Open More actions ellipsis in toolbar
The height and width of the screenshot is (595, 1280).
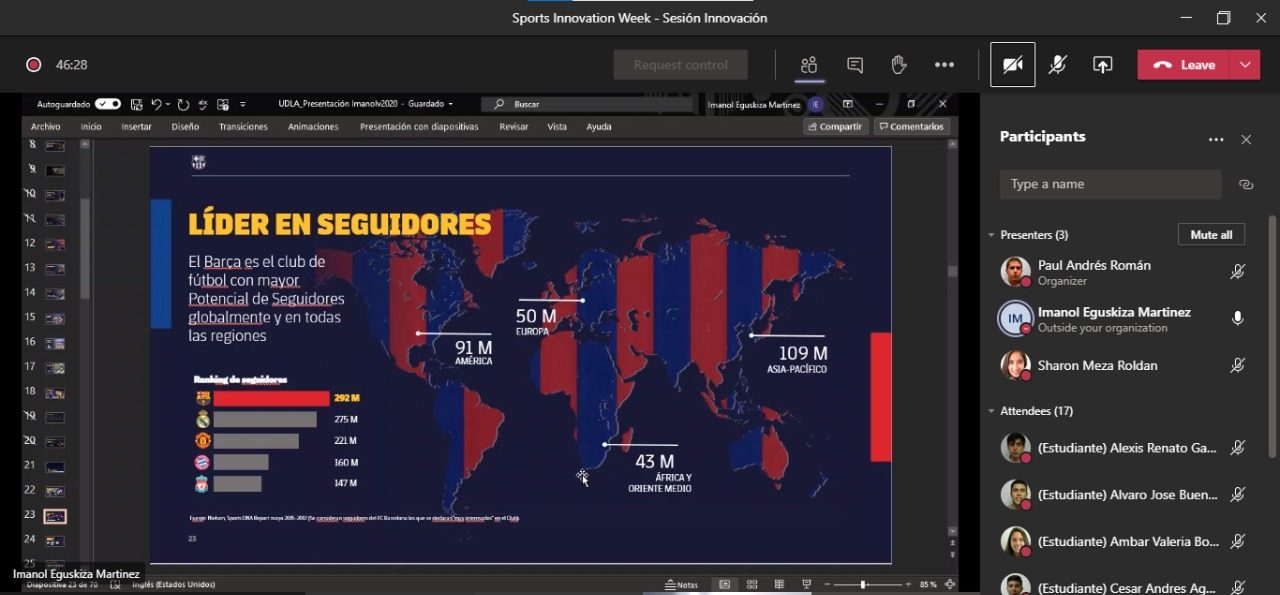coord(944,65)
